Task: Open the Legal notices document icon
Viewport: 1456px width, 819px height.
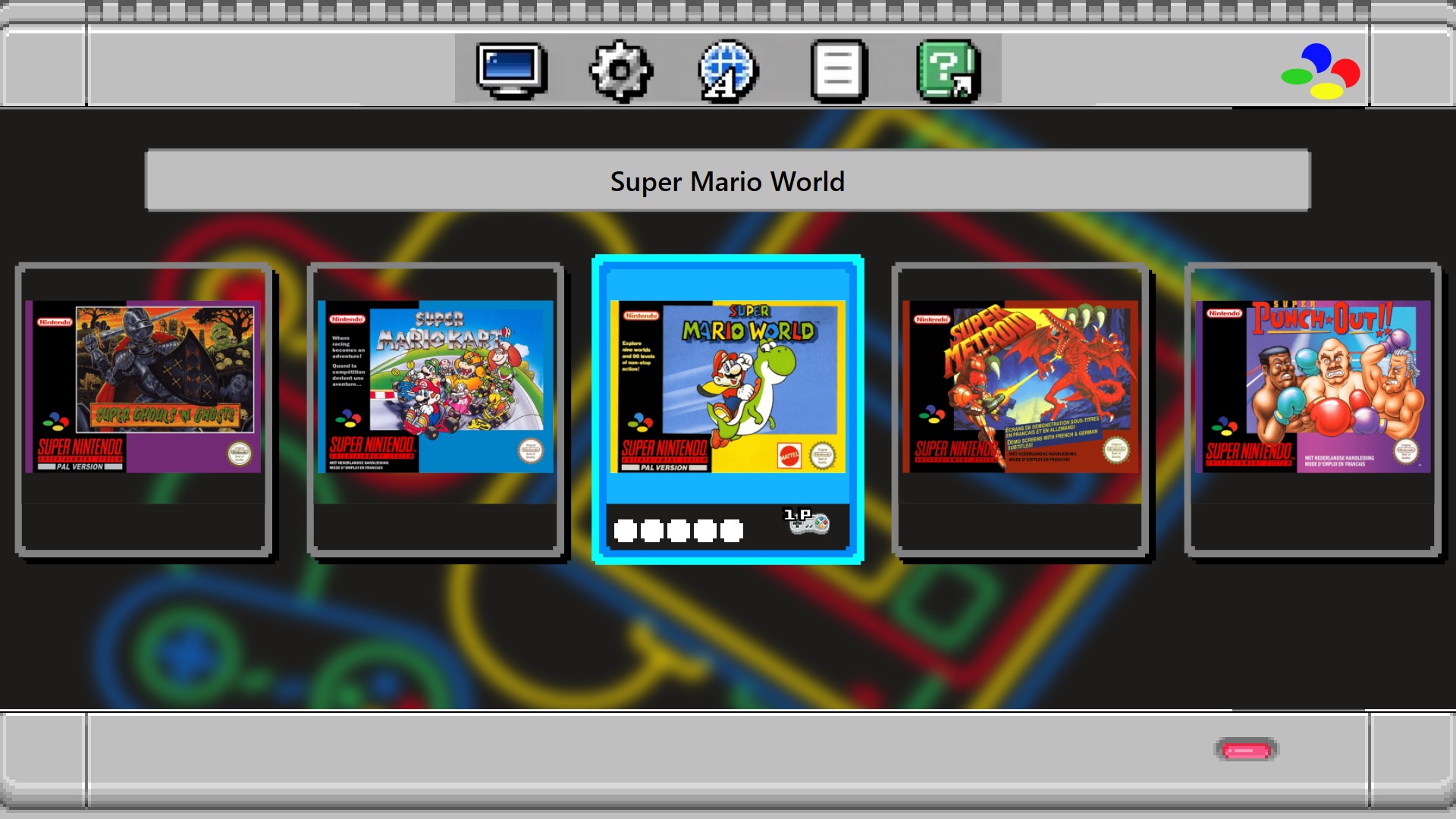Action: point(839,71)
